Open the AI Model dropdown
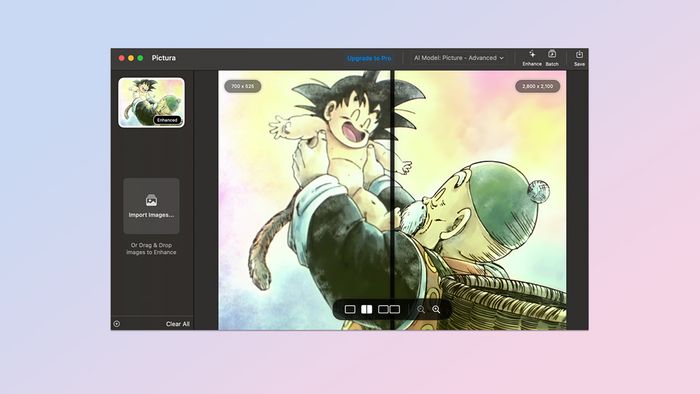The image size is (700, 394). (458, 58)
